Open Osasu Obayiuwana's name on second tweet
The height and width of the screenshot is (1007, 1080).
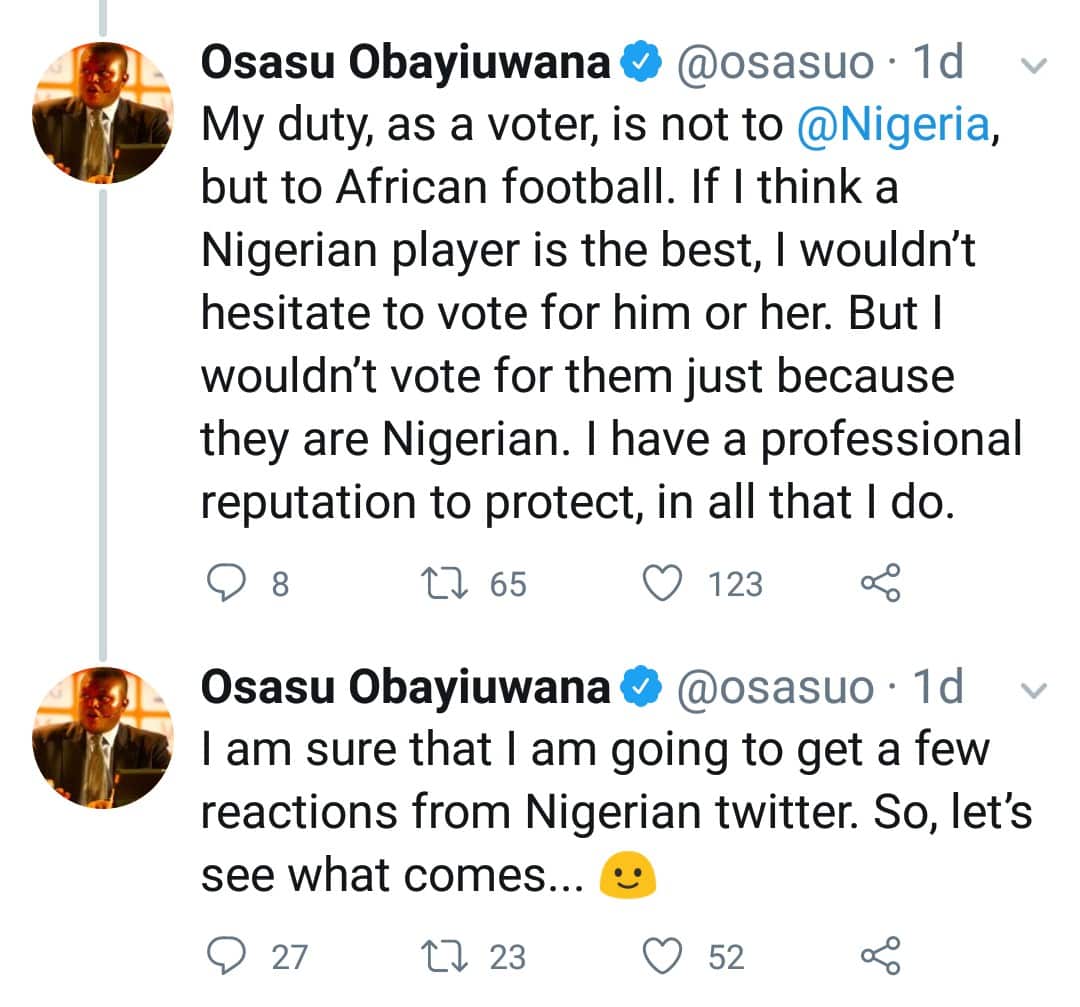pyautogui.click(x=405, y=688)
